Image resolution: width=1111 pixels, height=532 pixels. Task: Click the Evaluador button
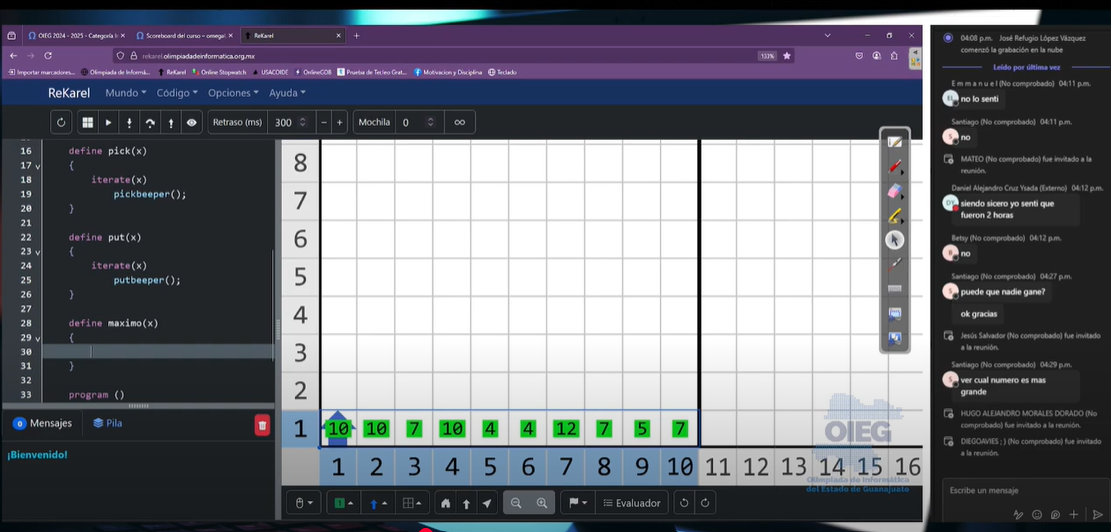pos(630,504)
